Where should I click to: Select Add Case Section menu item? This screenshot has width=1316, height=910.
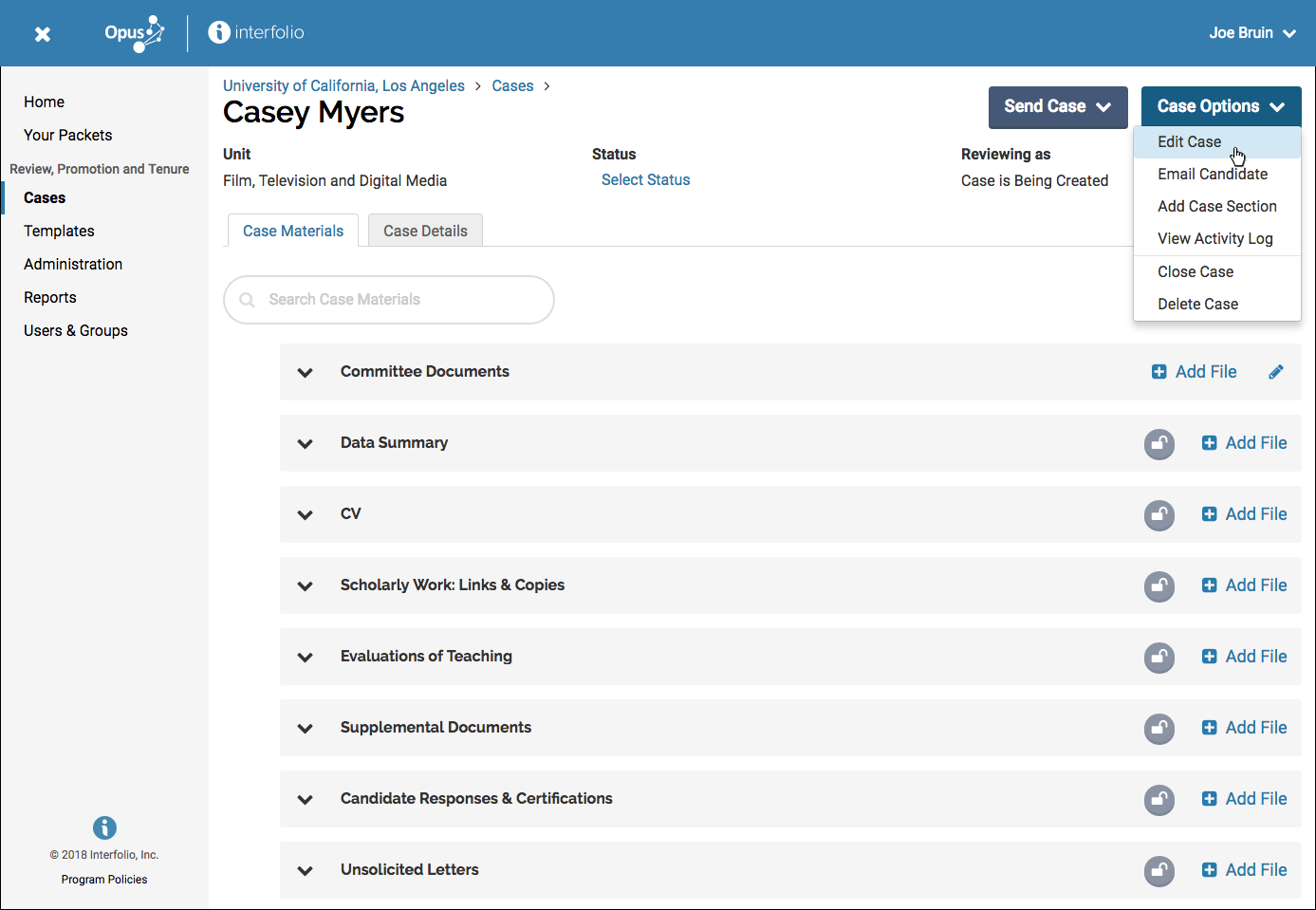1216,207
